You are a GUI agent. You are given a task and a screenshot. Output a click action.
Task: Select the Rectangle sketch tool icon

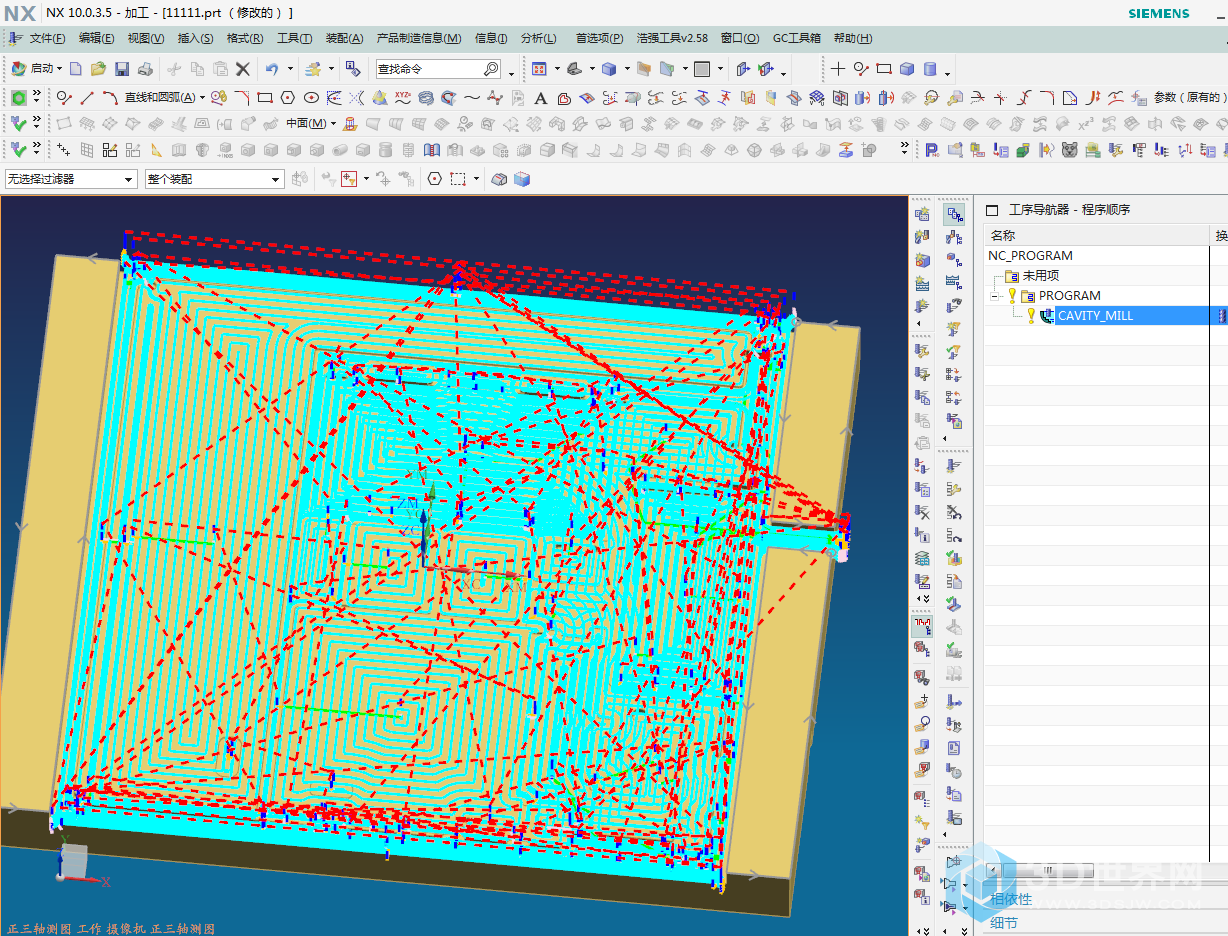pos(265,98)
